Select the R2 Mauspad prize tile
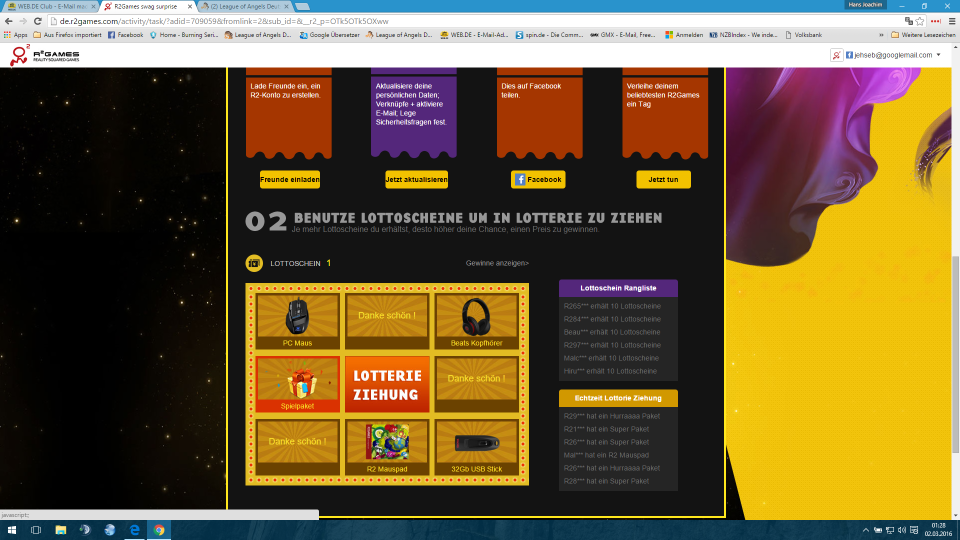The image size is (960, 540). 386,446
